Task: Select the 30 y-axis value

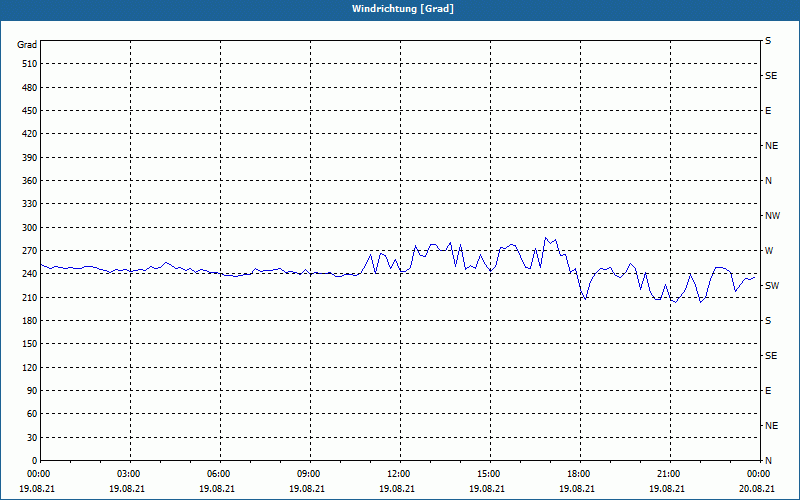Action: click(x=32, y=438)
